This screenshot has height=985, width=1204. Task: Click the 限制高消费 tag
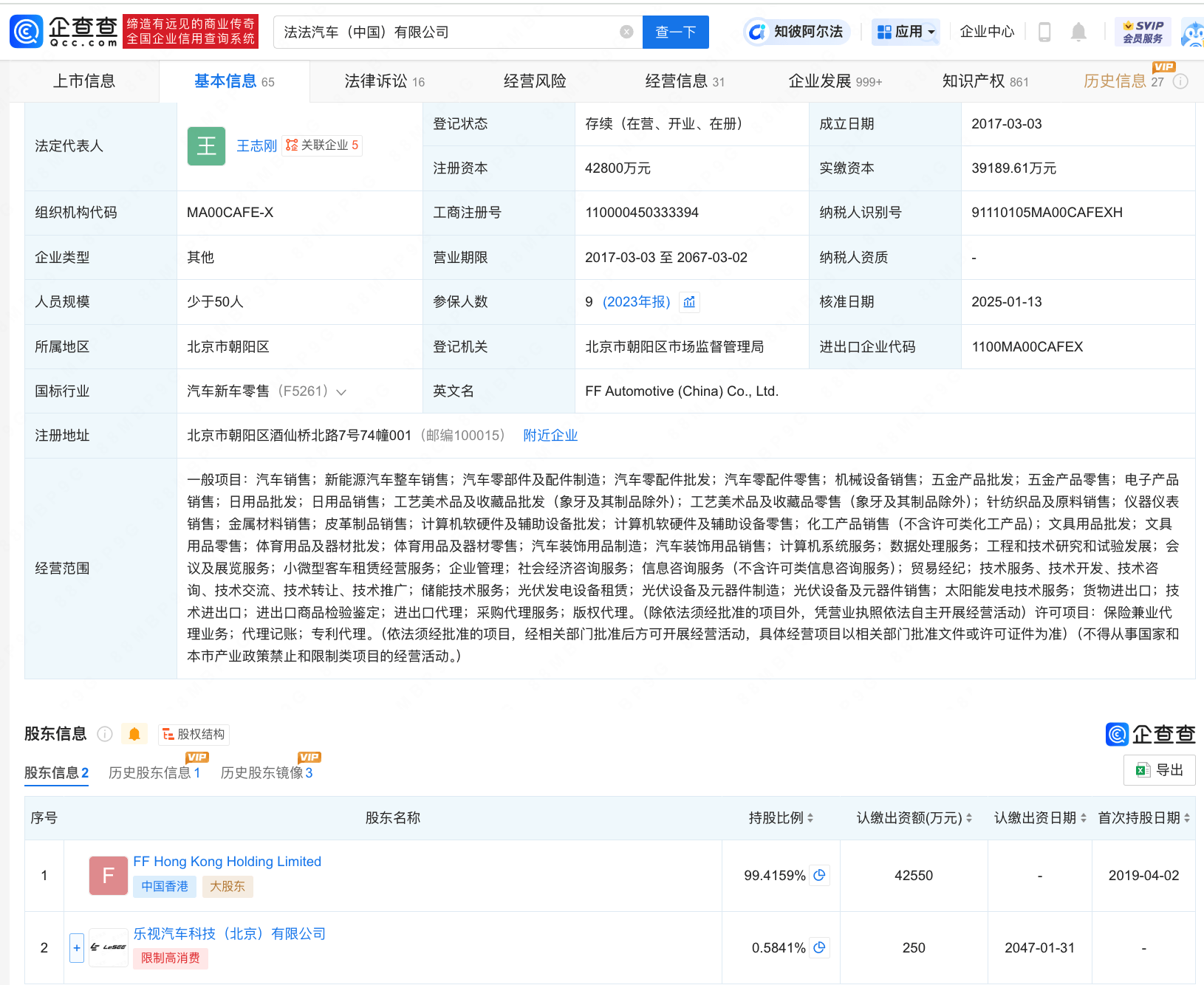pos(171,958)
